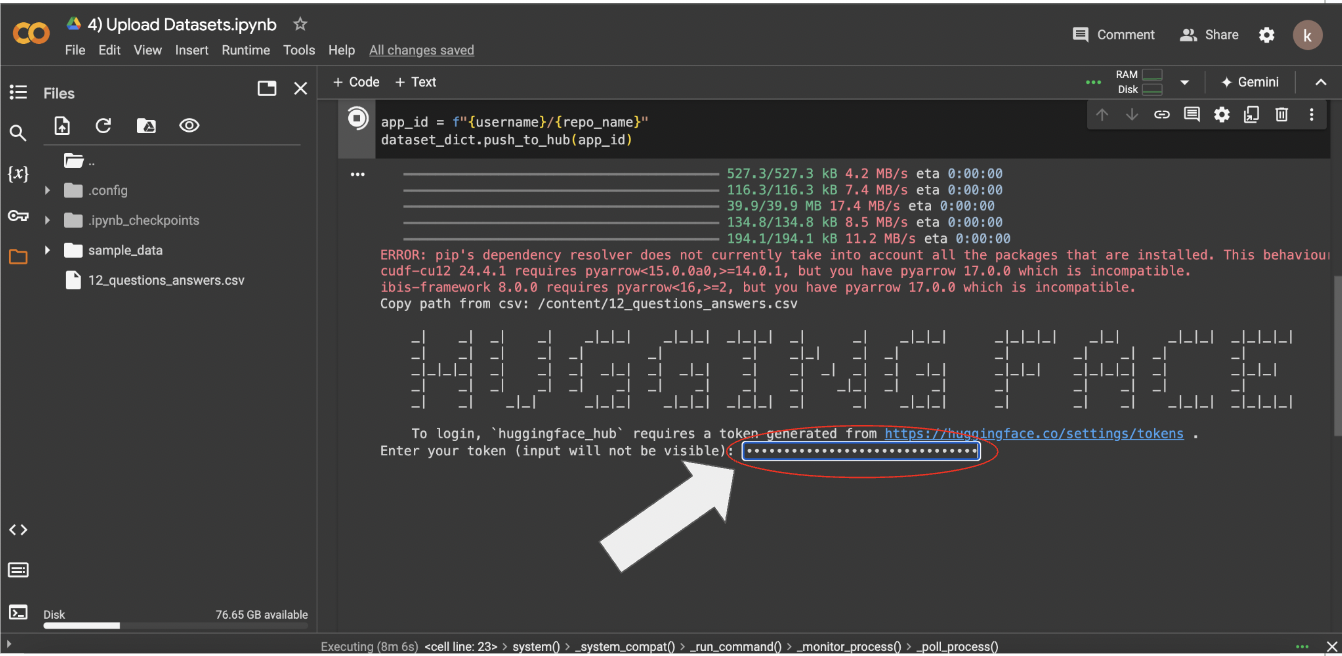This screenshot has width=1342, height=656.
Task: Open the Runtime menu
Action: pyautogui.click(x=245, y=50)
